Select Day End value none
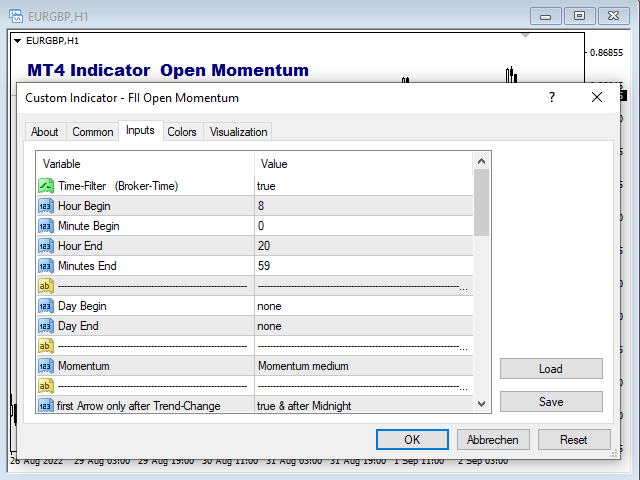The image size is (640, 480). [x=269, y=326]
